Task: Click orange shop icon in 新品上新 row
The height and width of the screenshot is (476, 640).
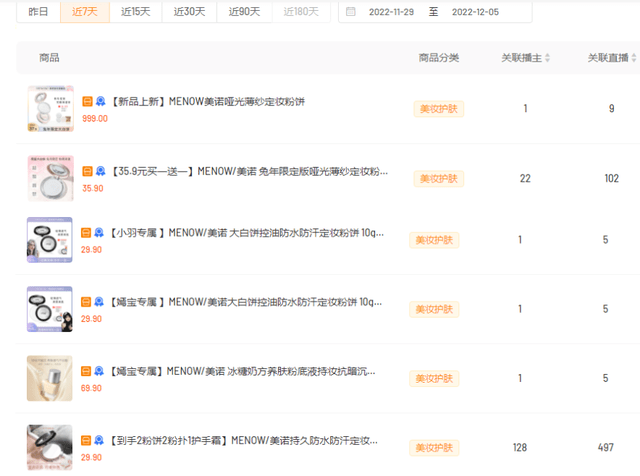Action: click(87, 101)
